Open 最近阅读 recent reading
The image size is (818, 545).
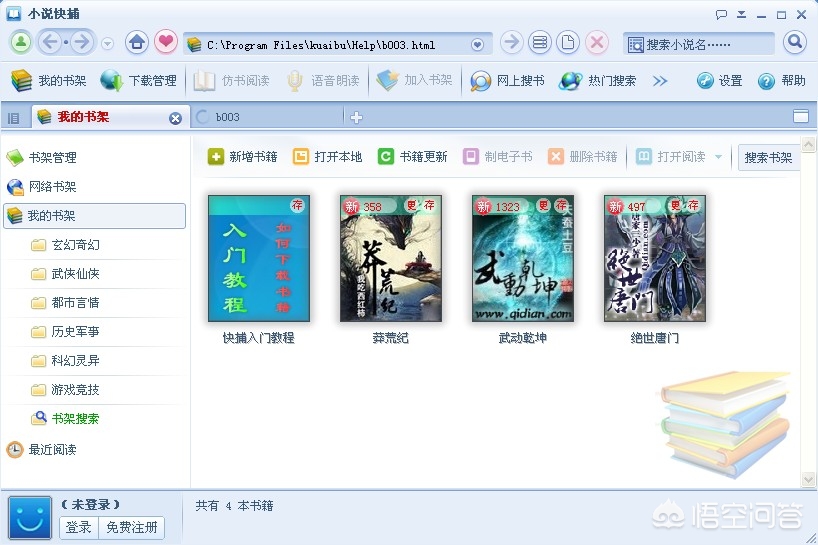(x=42, y=450)
